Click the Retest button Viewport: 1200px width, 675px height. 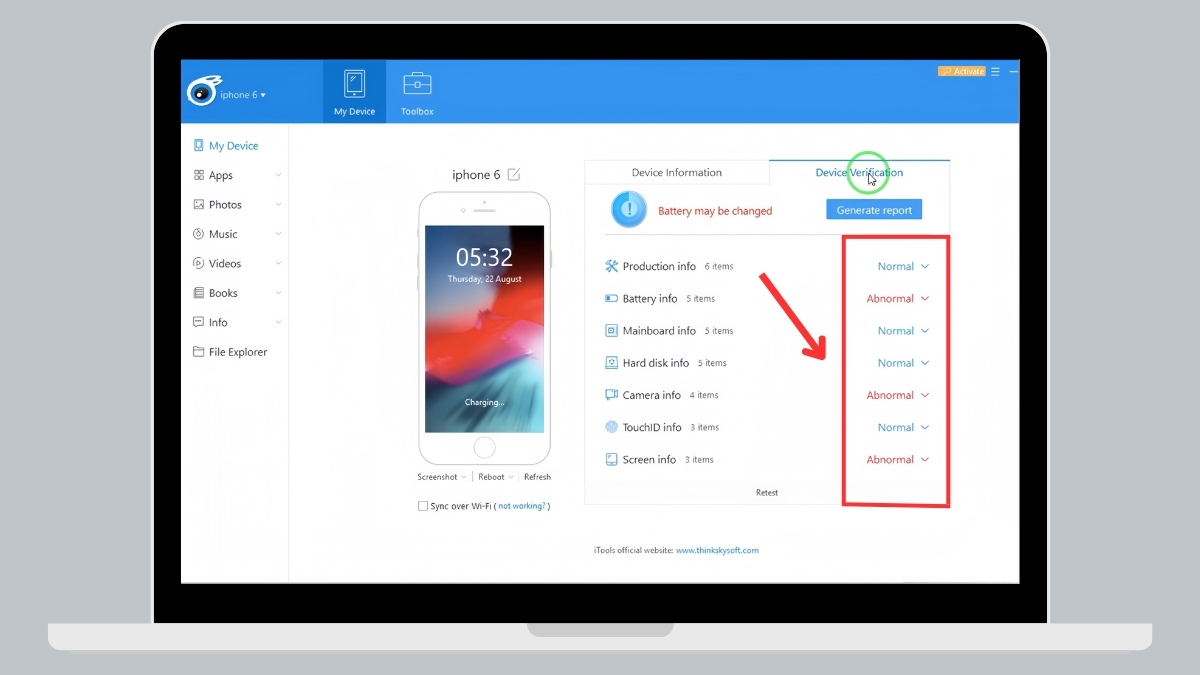click(x=767, y=492)
